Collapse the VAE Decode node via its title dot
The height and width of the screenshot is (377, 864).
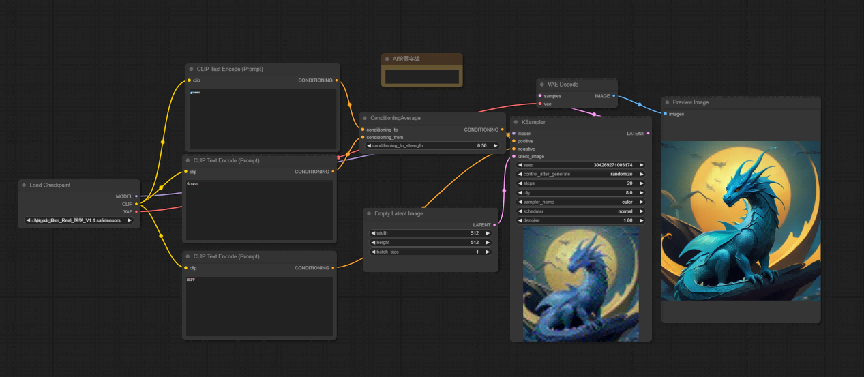(x=542, y=84)
